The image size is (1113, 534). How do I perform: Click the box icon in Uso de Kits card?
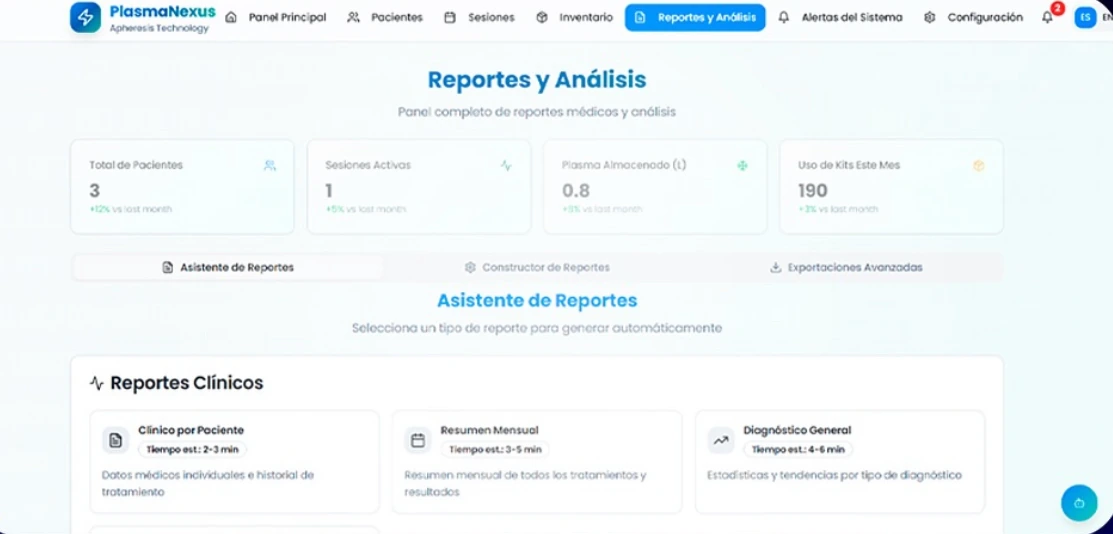979,165
